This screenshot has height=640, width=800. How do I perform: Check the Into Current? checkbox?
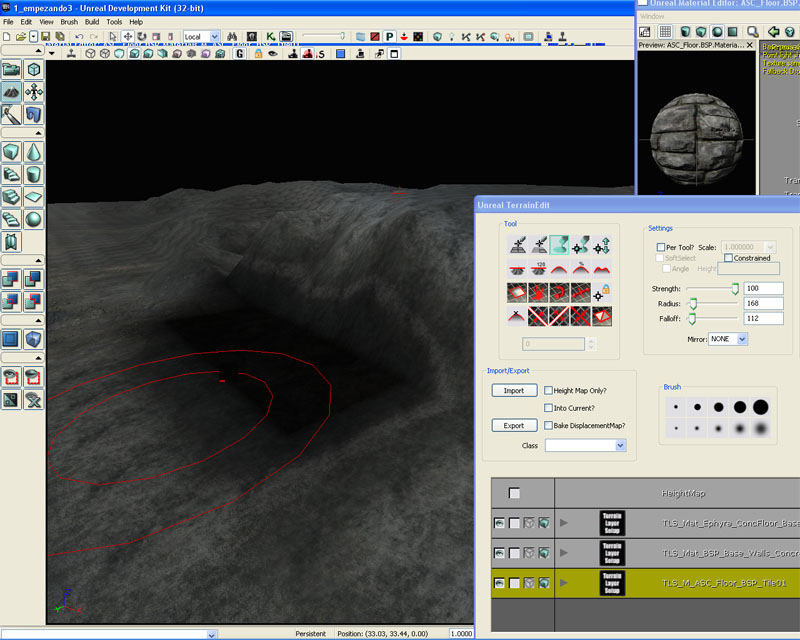tap(548, 408)
